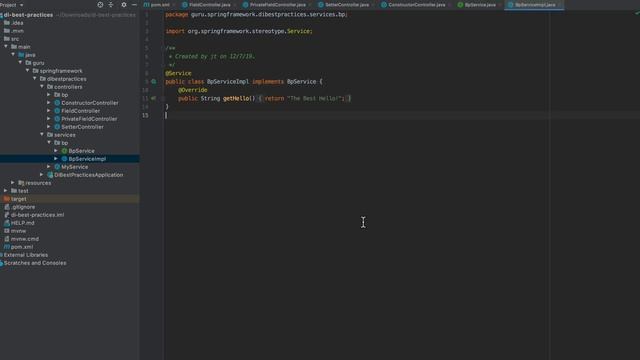Click the getHello method name
The height and width of the screenshot is (360, 640).
[x=236, y=98]
